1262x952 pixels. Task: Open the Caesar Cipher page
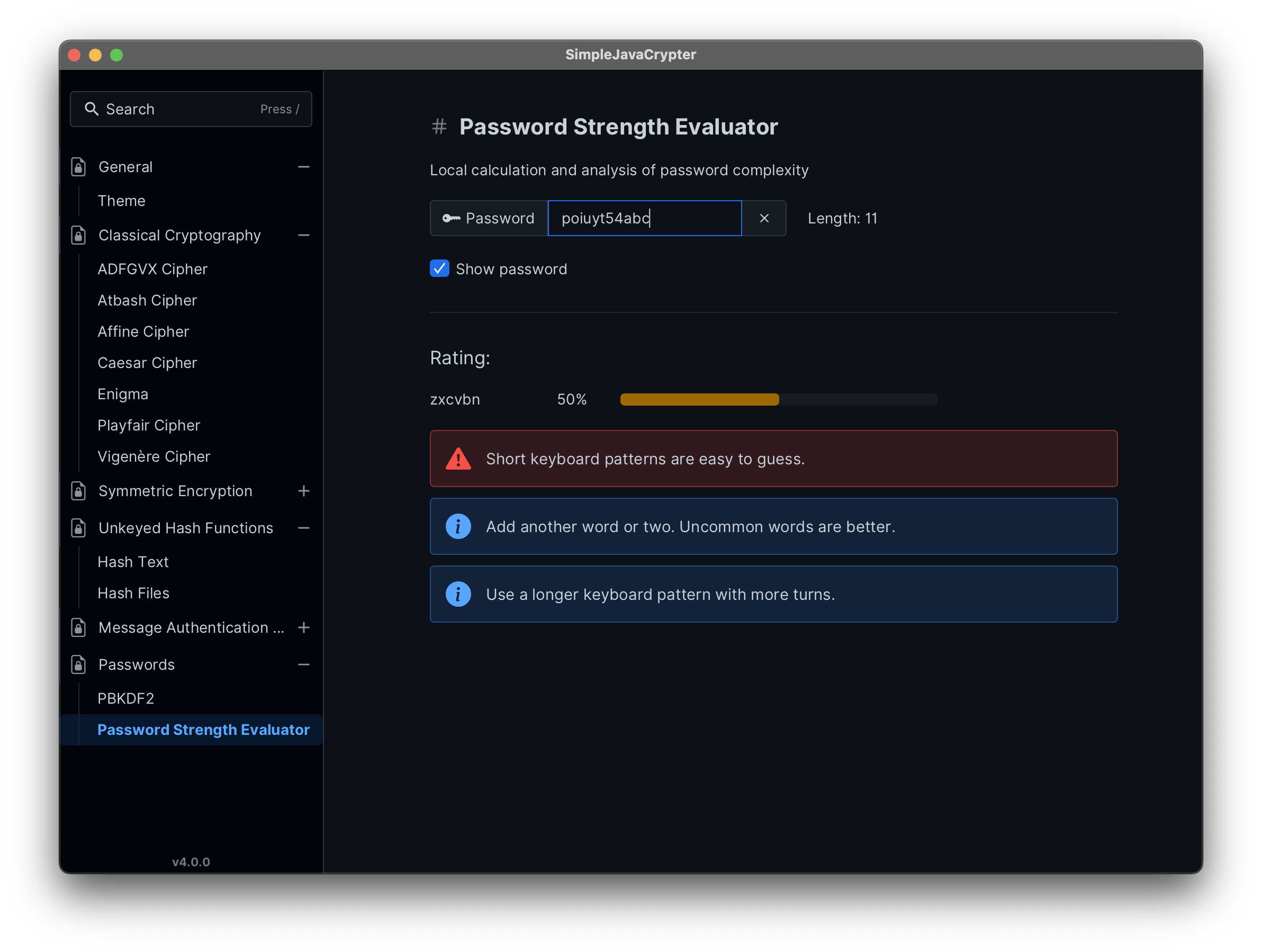pyautogui.click(x=147, y=363)
